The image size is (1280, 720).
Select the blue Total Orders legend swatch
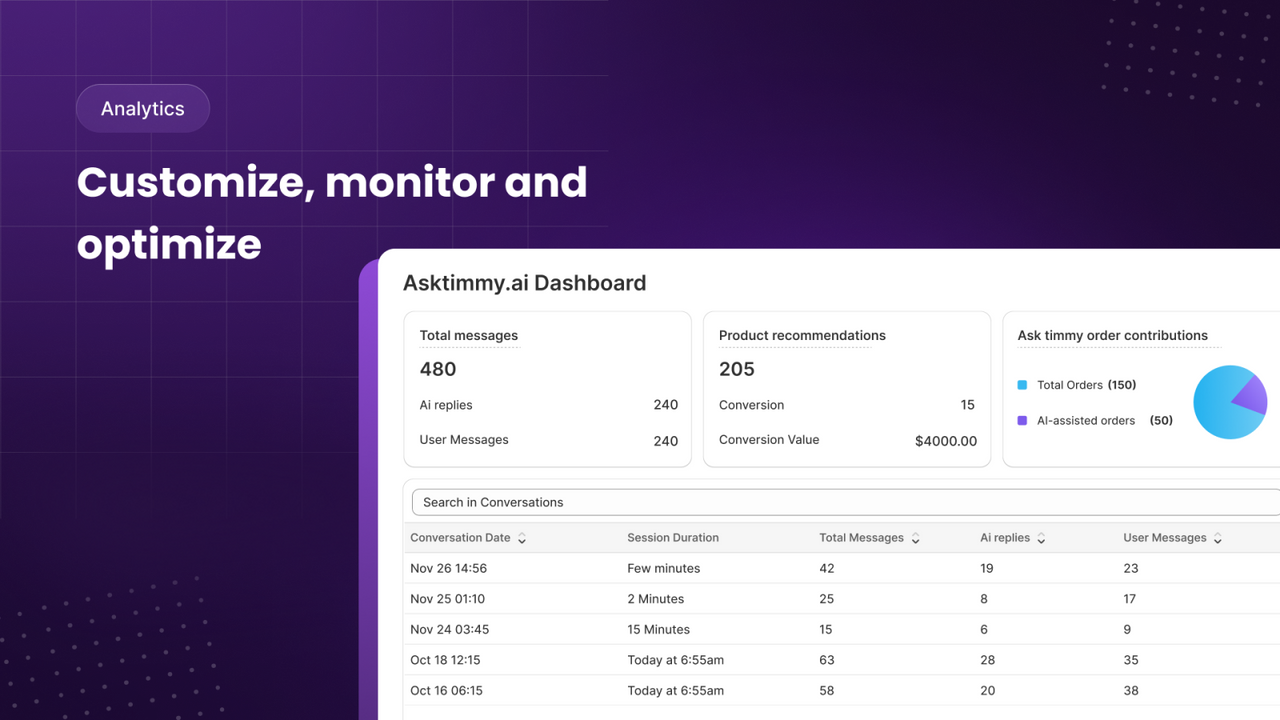click(1022, 385)
